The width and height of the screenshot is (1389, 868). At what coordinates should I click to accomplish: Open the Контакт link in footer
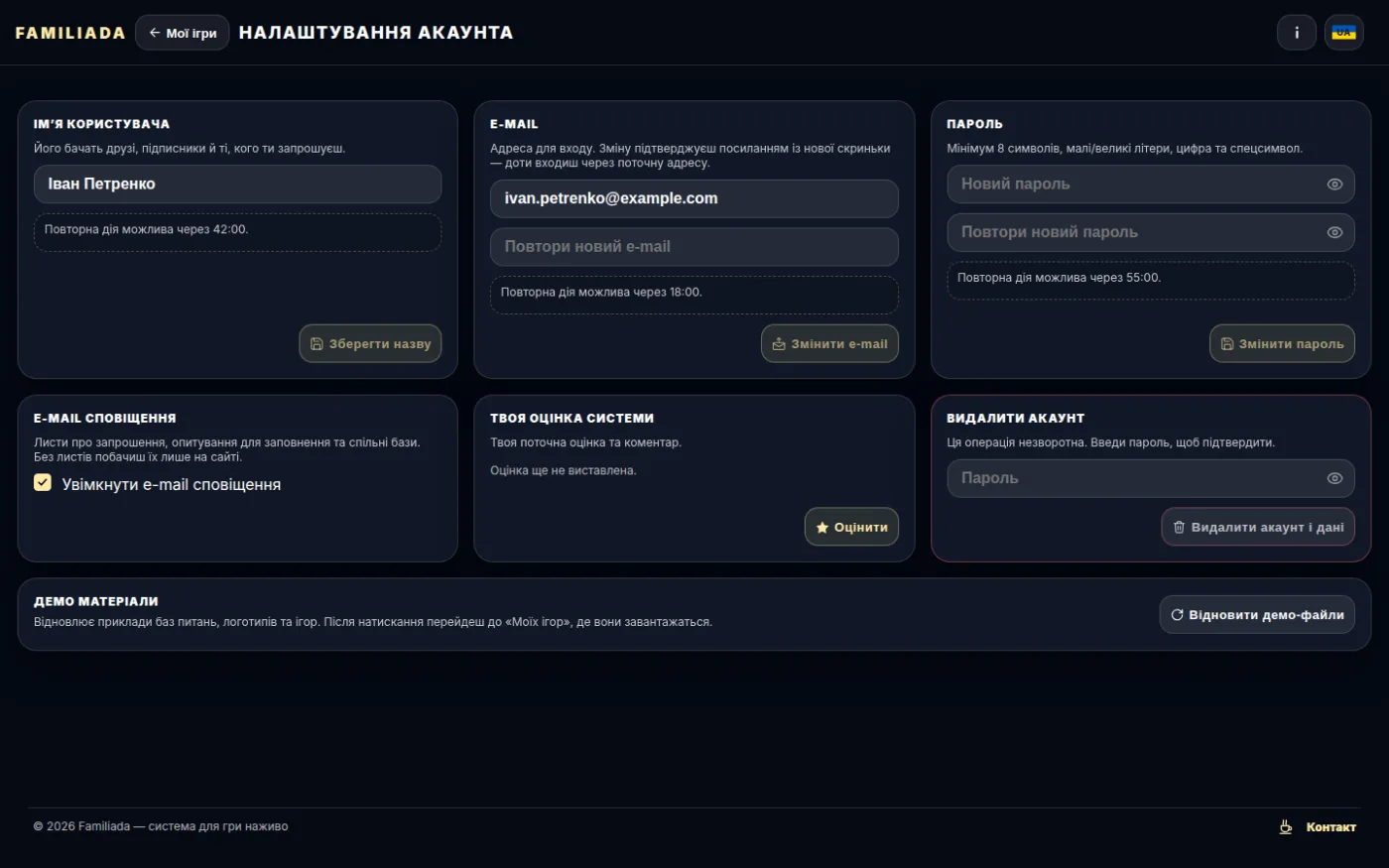(x=1330, y=827)
